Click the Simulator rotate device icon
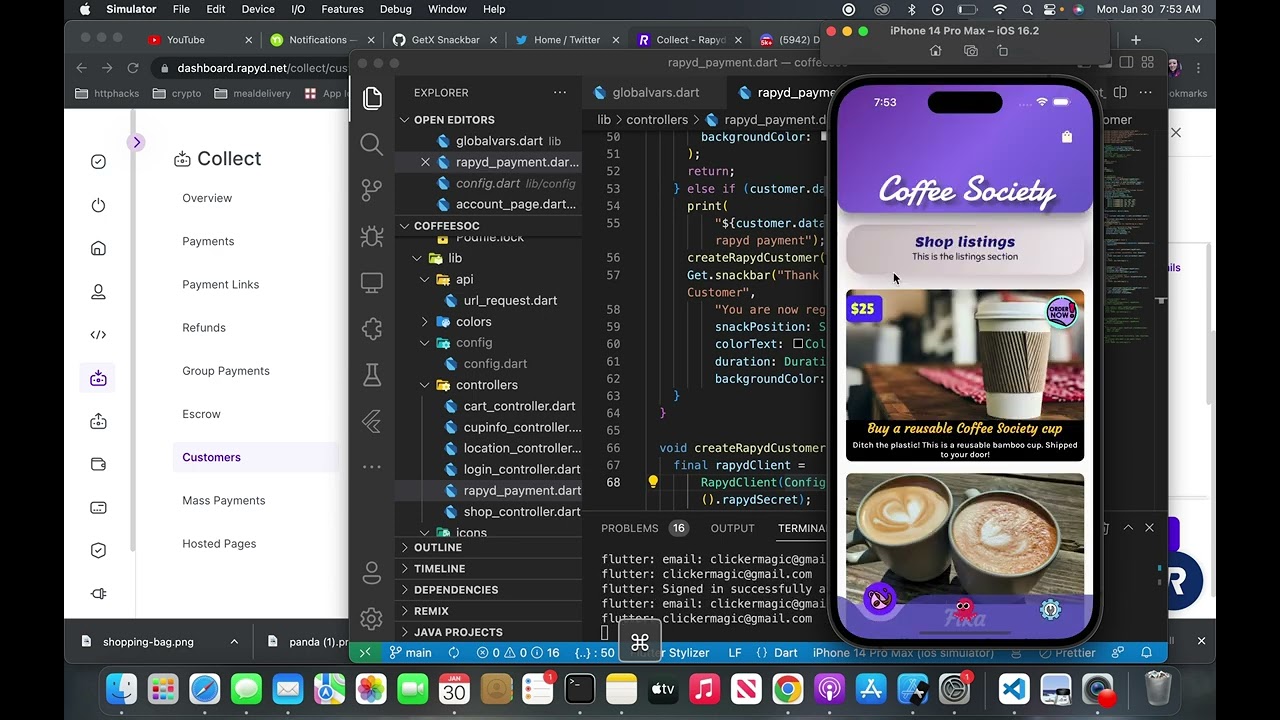Viewport: 1280px width, 720px height. [1003, 51]
